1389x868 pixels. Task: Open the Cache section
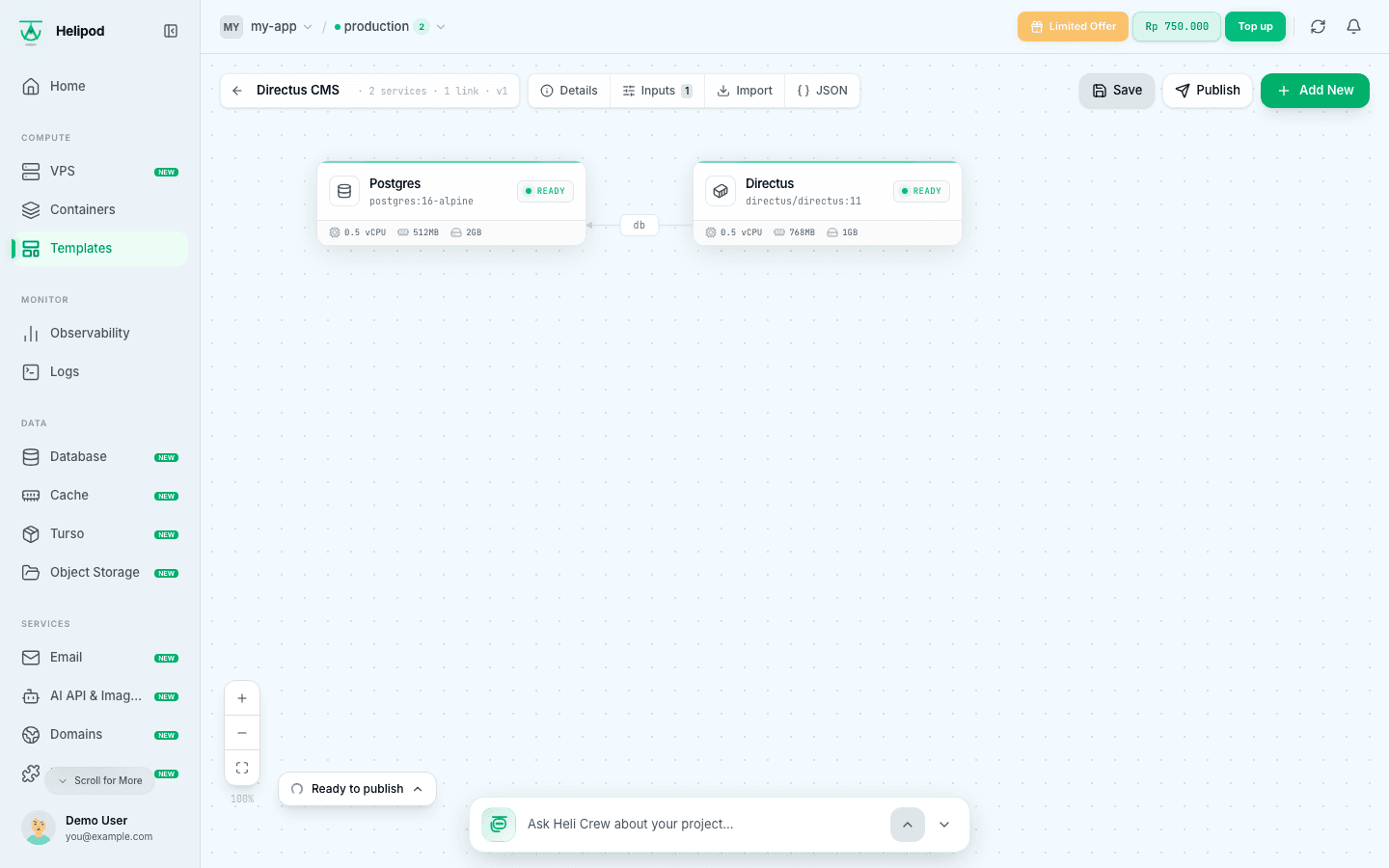click(x=99, y=495)
